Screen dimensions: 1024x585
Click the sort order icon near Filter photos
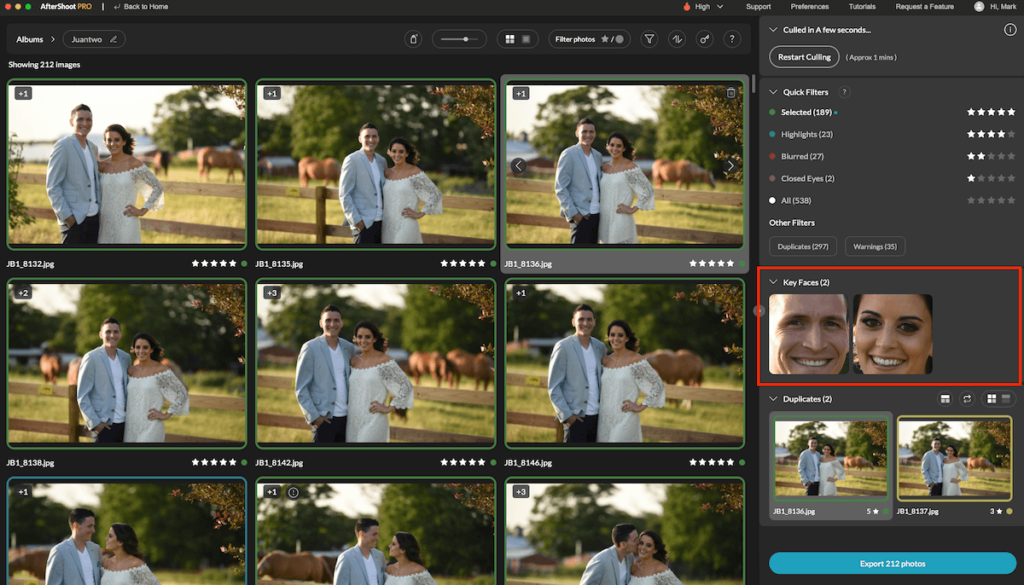[x=677, y=39]
